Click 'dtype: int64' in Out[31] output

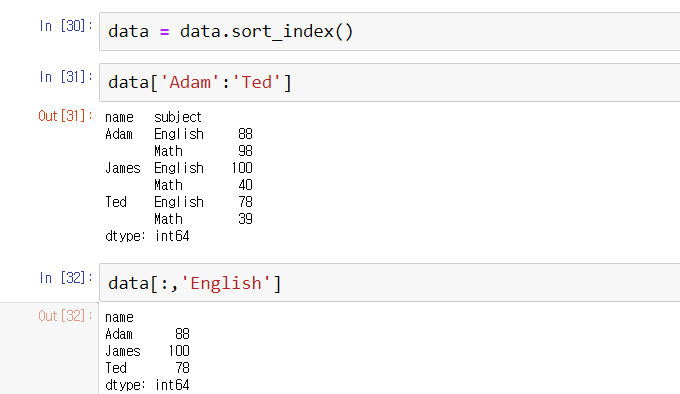coord(147,236)
